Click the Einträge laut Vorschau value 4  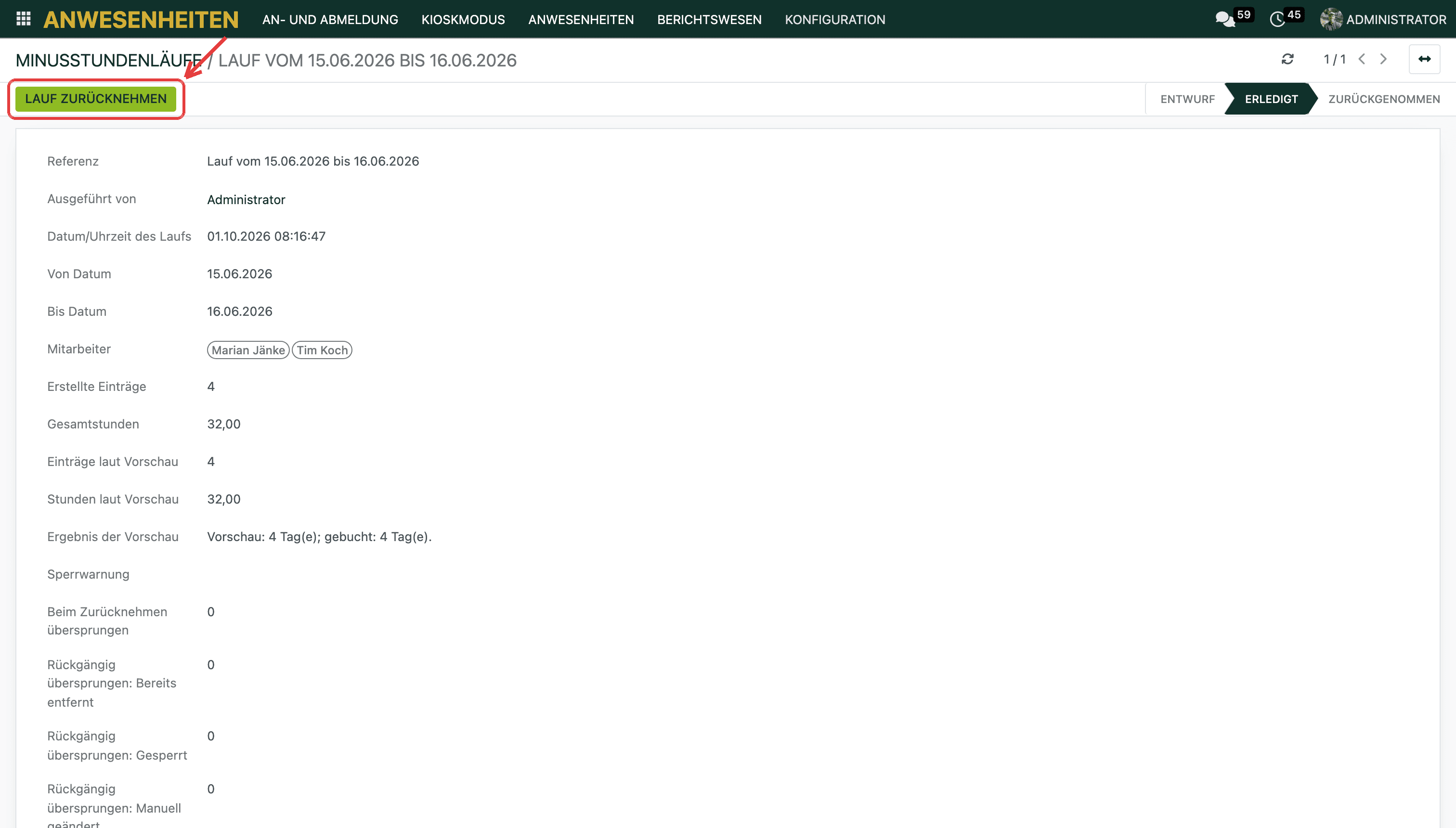point(210,461)
